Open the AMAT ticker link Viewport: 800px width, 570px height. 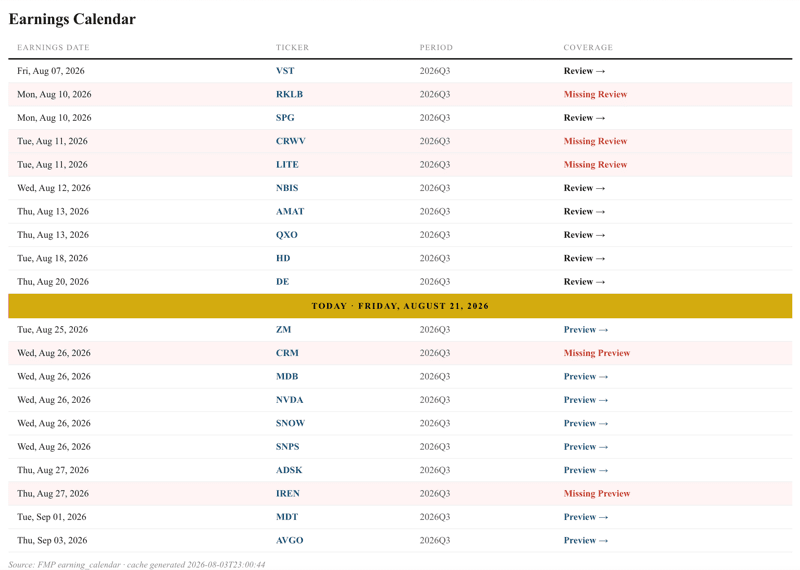click(x=290, y=212)
